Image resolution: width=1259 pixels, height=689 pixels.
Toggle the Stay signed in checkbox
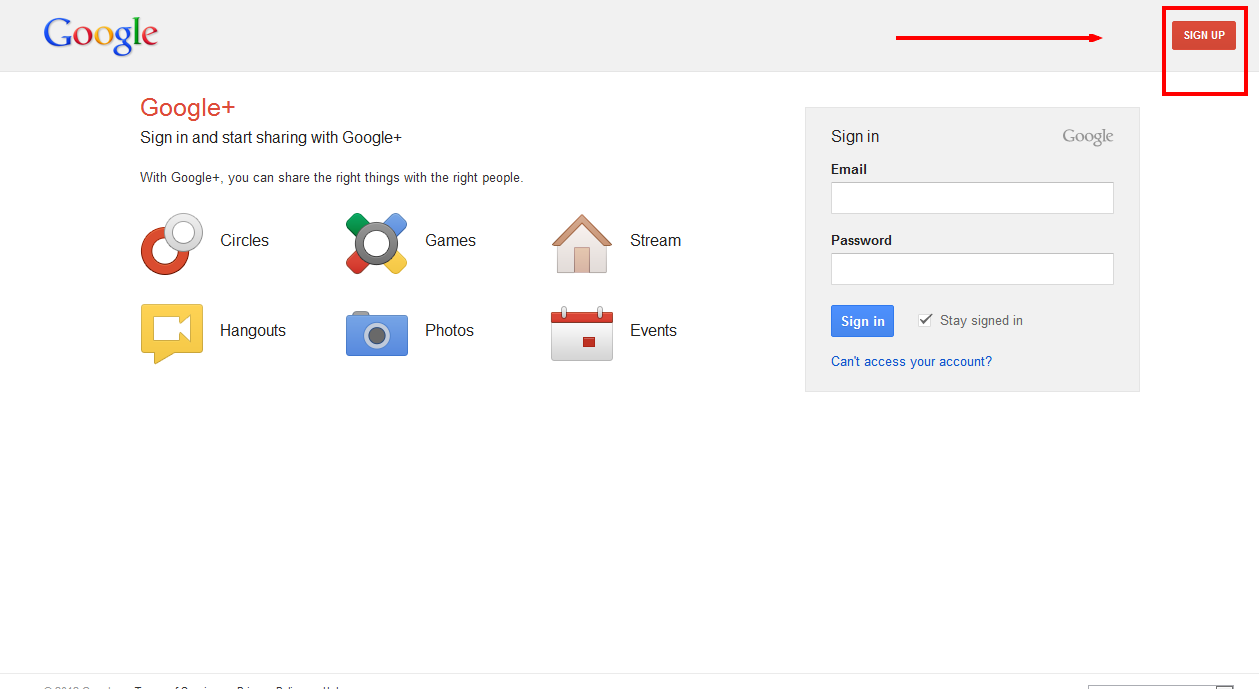[x=925, y=320]
